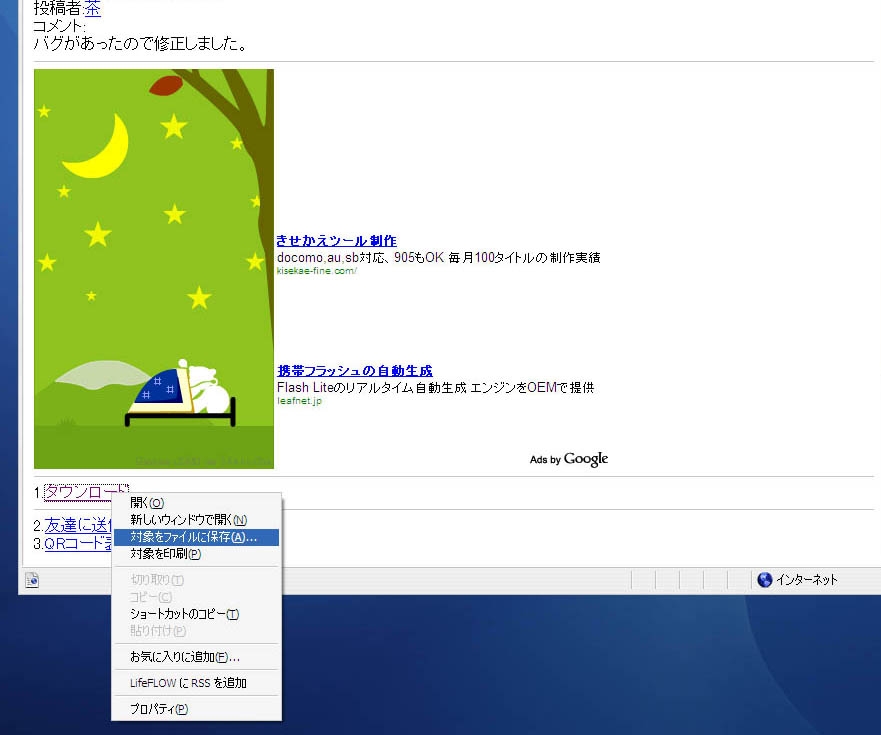Click the page icon in the status bar
881x735 pixels.
[32, 580]
